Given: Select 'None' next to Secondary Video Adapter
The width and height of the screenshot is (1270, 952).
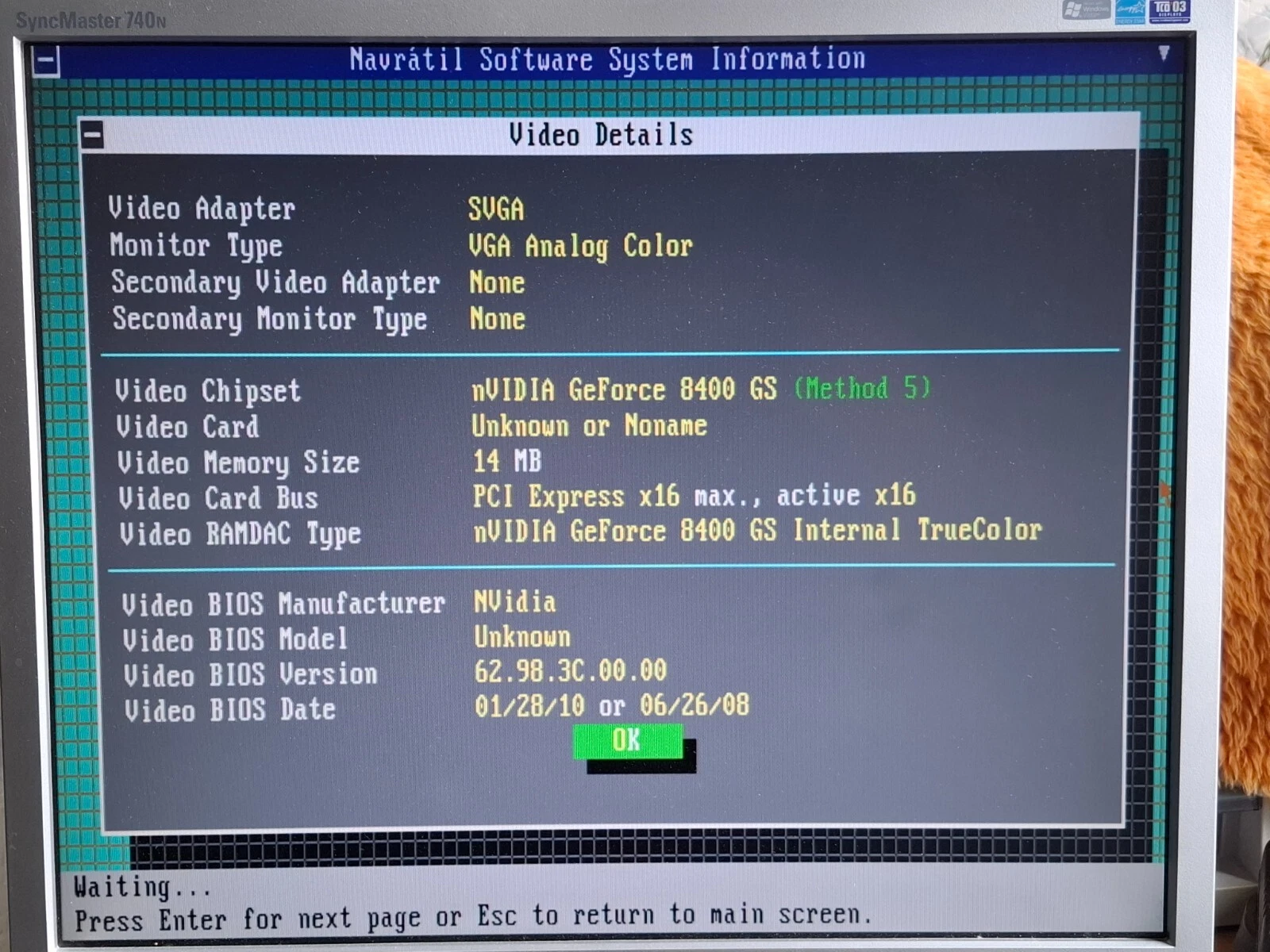Looking at the screenshot, I should click(x=497, y=282).
